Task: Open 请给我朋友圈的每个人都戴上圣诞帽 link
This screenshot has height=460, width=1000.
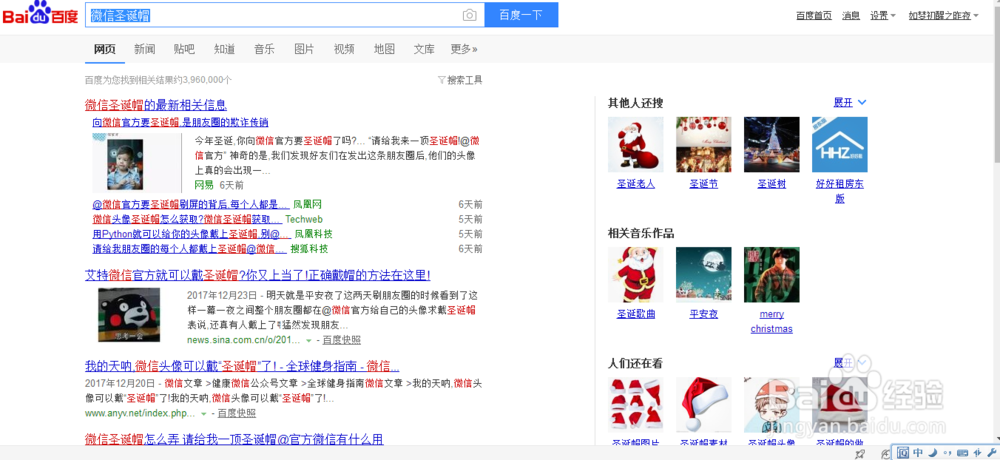Action: tap(189, 249)
